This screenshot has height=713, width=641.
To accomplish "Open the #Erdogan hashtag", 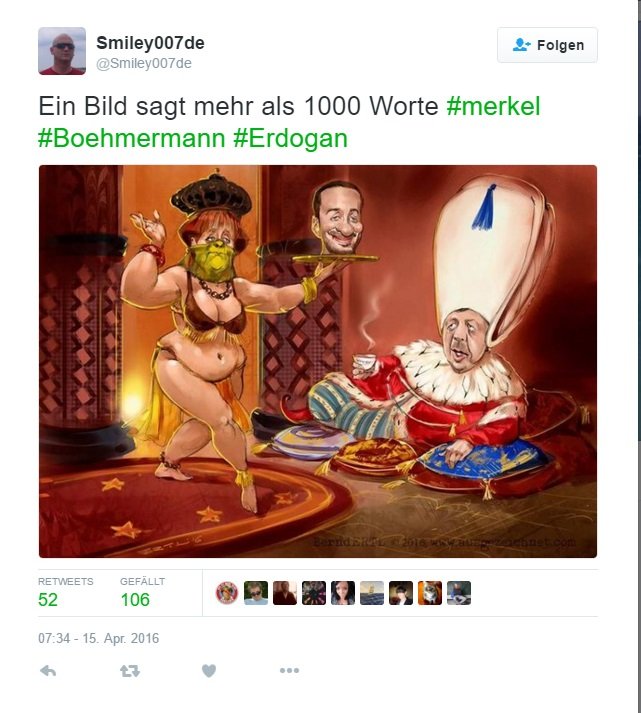I will 290,138.
